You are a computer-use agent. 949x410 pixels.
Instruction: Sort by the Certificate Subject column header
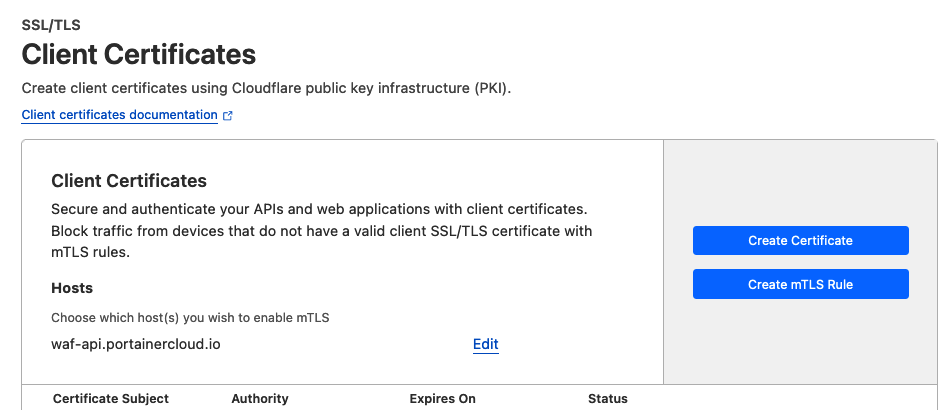point(111,398)
